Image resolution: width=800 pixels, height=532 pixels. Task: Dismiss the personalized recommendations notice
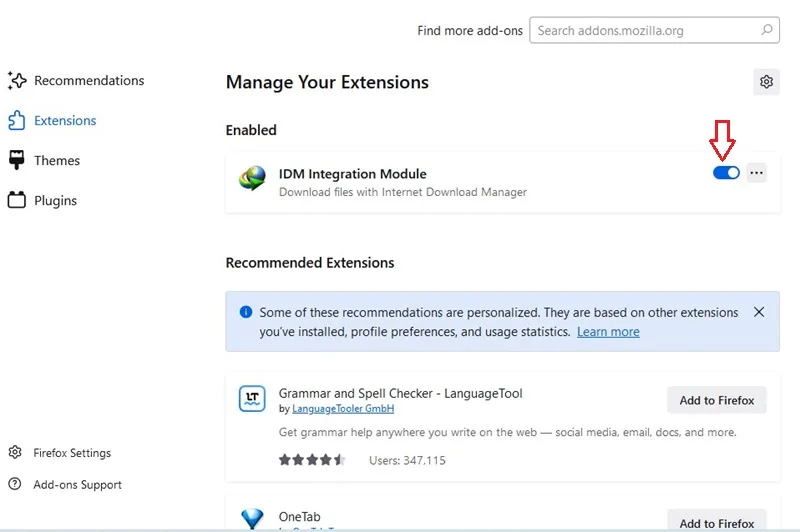[x=759, y=312]
